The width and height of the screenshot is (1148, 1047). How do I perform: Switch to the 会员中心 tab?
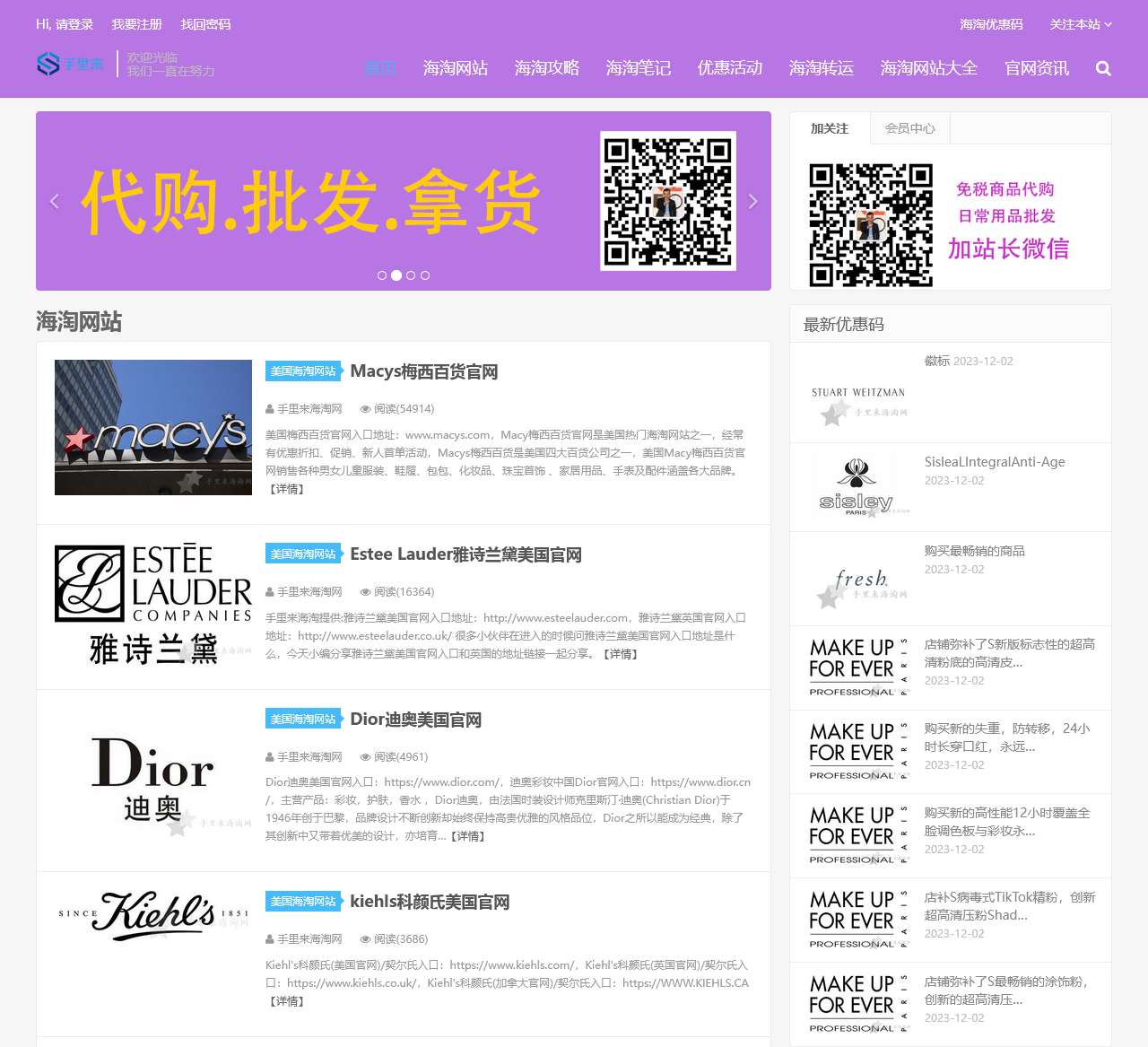tap(910, 128)
